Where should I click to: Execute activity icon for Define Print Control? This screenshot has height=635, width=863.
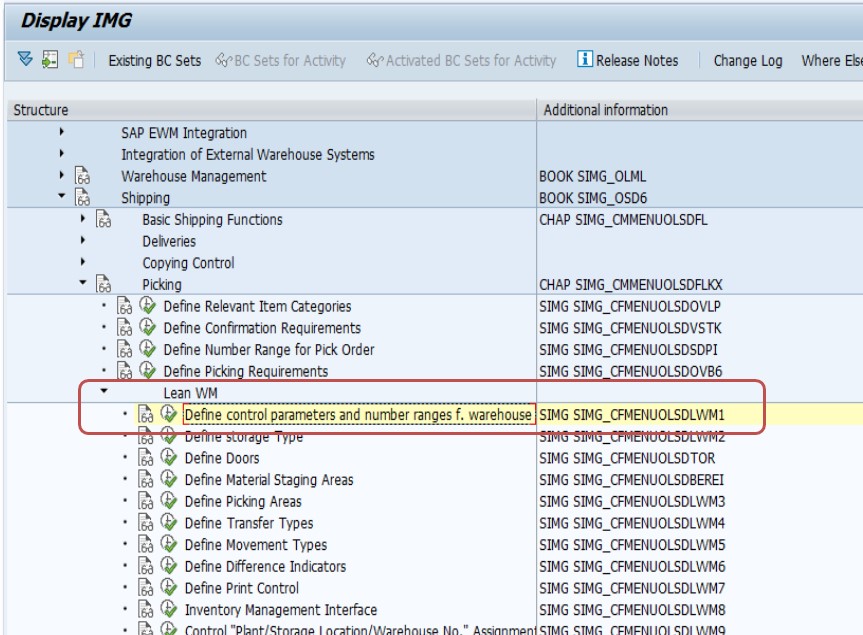click(168, 587)
